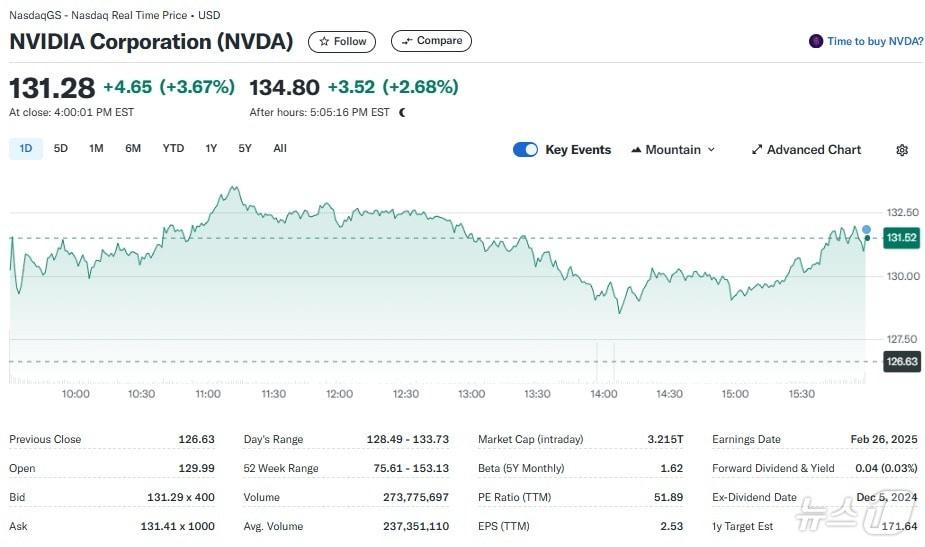Image resolution: width=925 pixels, height=547 pixels.
Task: Click the compare arrows icon
Action: (405, 42)
